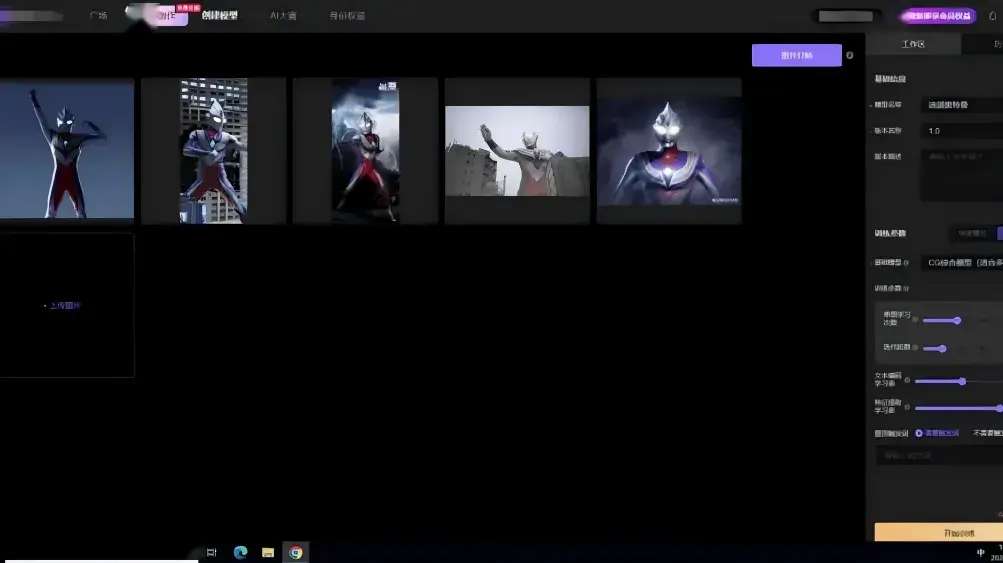Viewport: 1003px width, 563px height.
Task: Click the notification bell icon
Action: click(993, 16)
